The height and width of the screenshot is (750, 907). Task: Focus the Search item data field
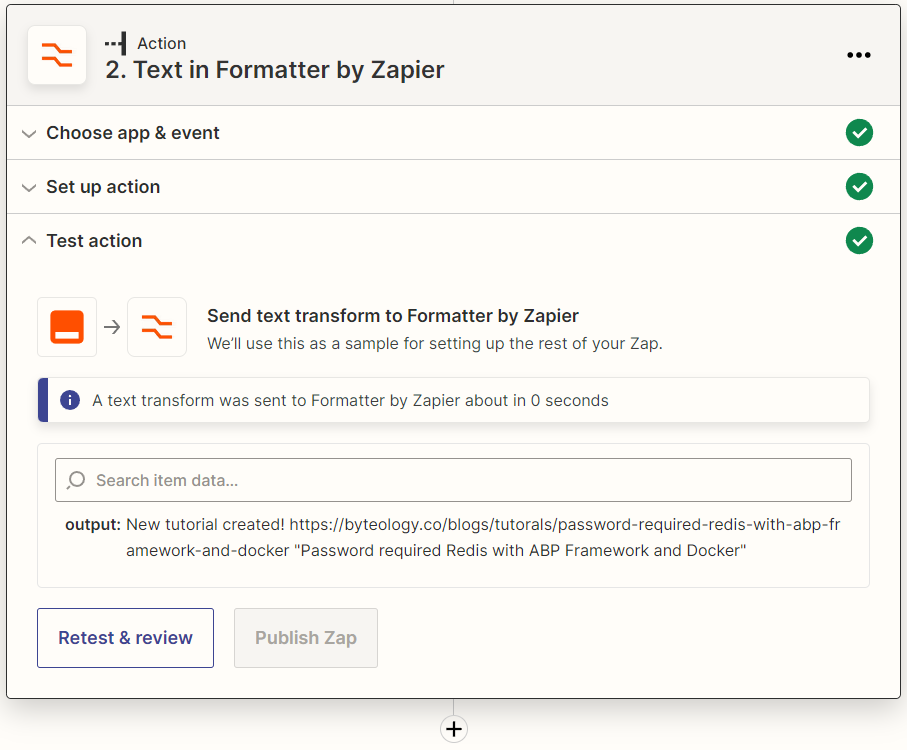[454, 480]
